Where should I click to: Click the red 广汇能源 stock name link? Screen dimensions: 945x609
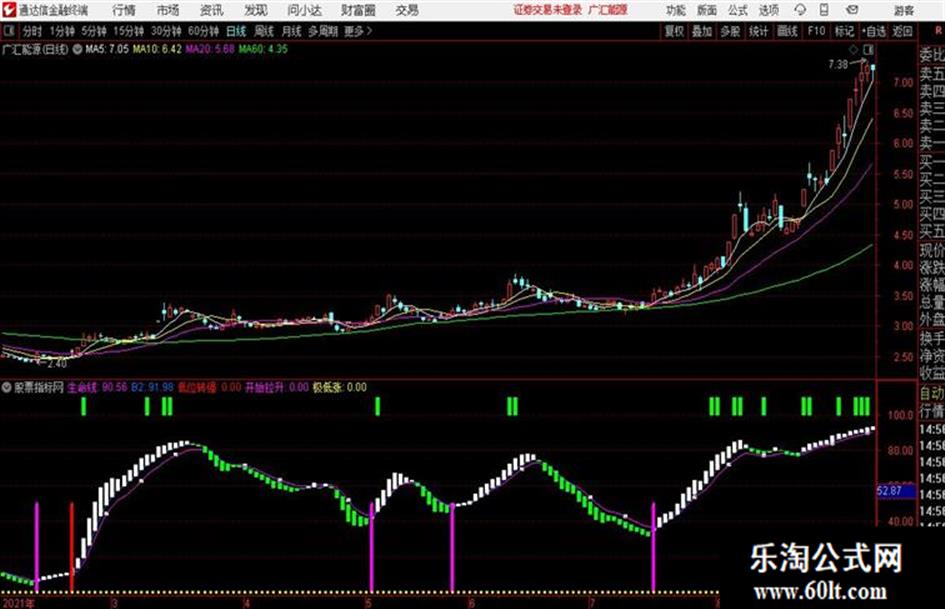tap(608, 10)
